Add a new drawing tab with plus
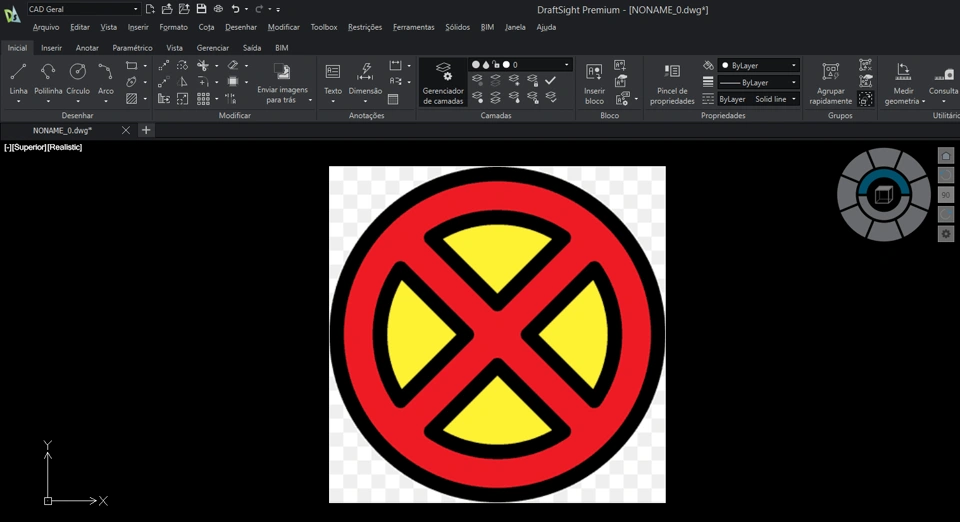The height and width of the screenshot is (522, 960). (x=146, y=130)
